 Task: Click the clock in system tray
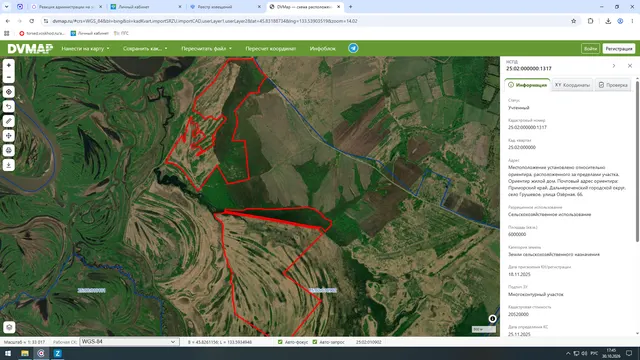[x=611, y=353]
